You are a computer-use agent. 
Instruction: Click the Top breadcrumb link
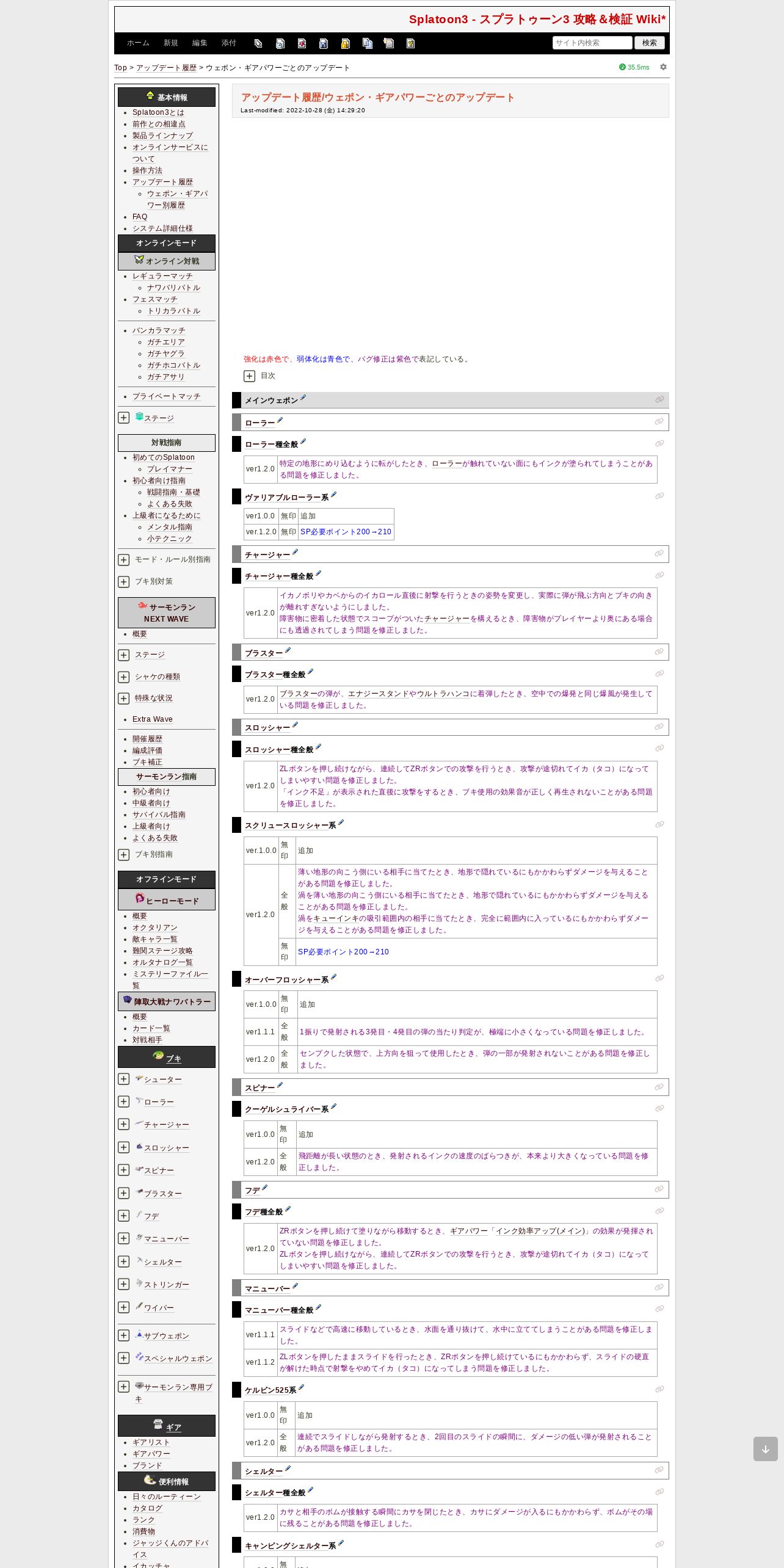120,68
